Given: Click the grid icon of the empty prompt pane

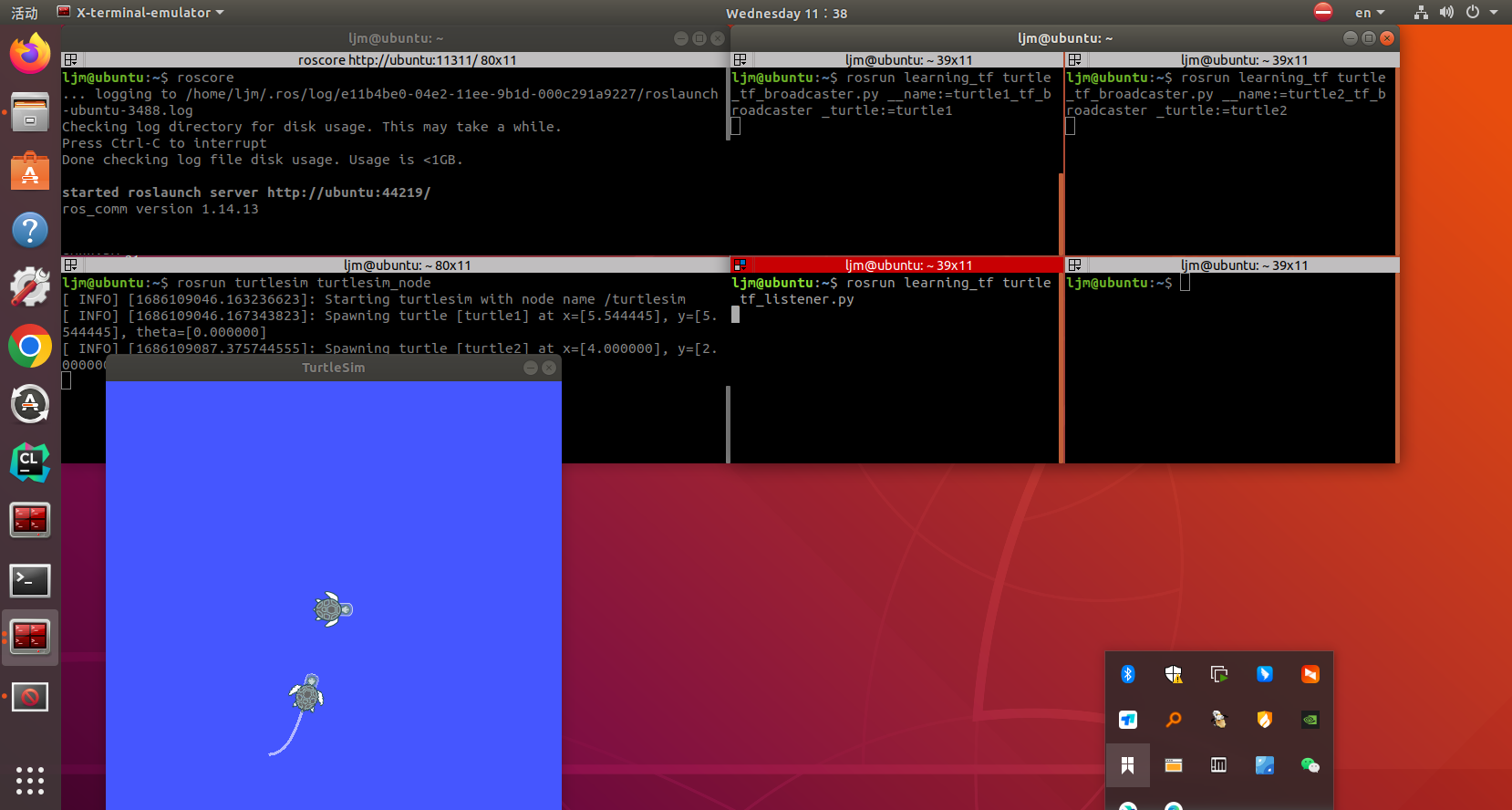Looking at the screenshot, I should 1075,265.
